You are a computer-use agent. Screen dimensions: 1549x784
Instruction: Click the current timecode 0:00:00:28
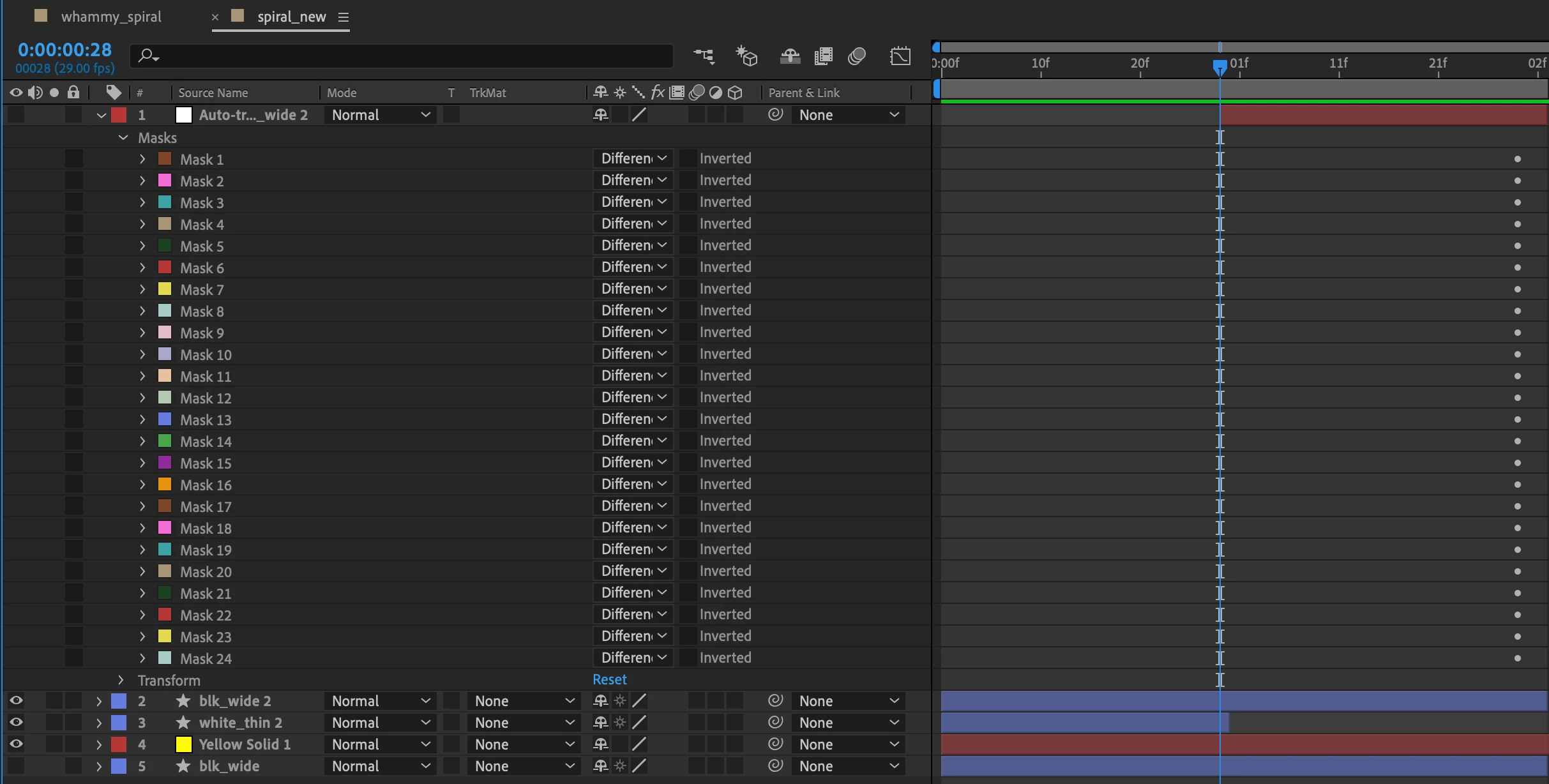point(64,50)
